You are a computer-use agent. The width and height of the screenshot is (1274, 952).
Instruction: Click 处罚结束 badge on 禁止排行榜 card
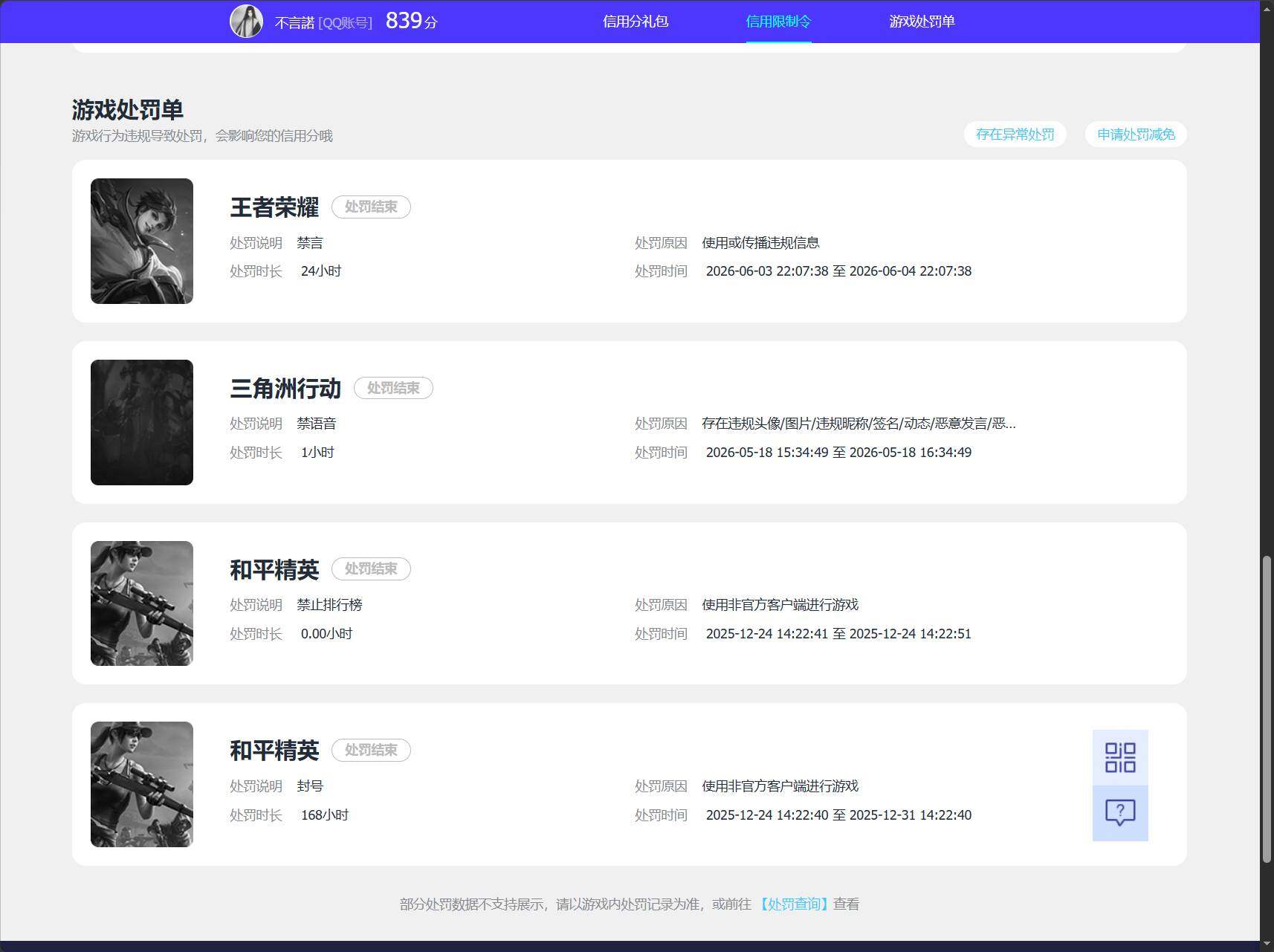pyautogui.click(x=371, y=569)
